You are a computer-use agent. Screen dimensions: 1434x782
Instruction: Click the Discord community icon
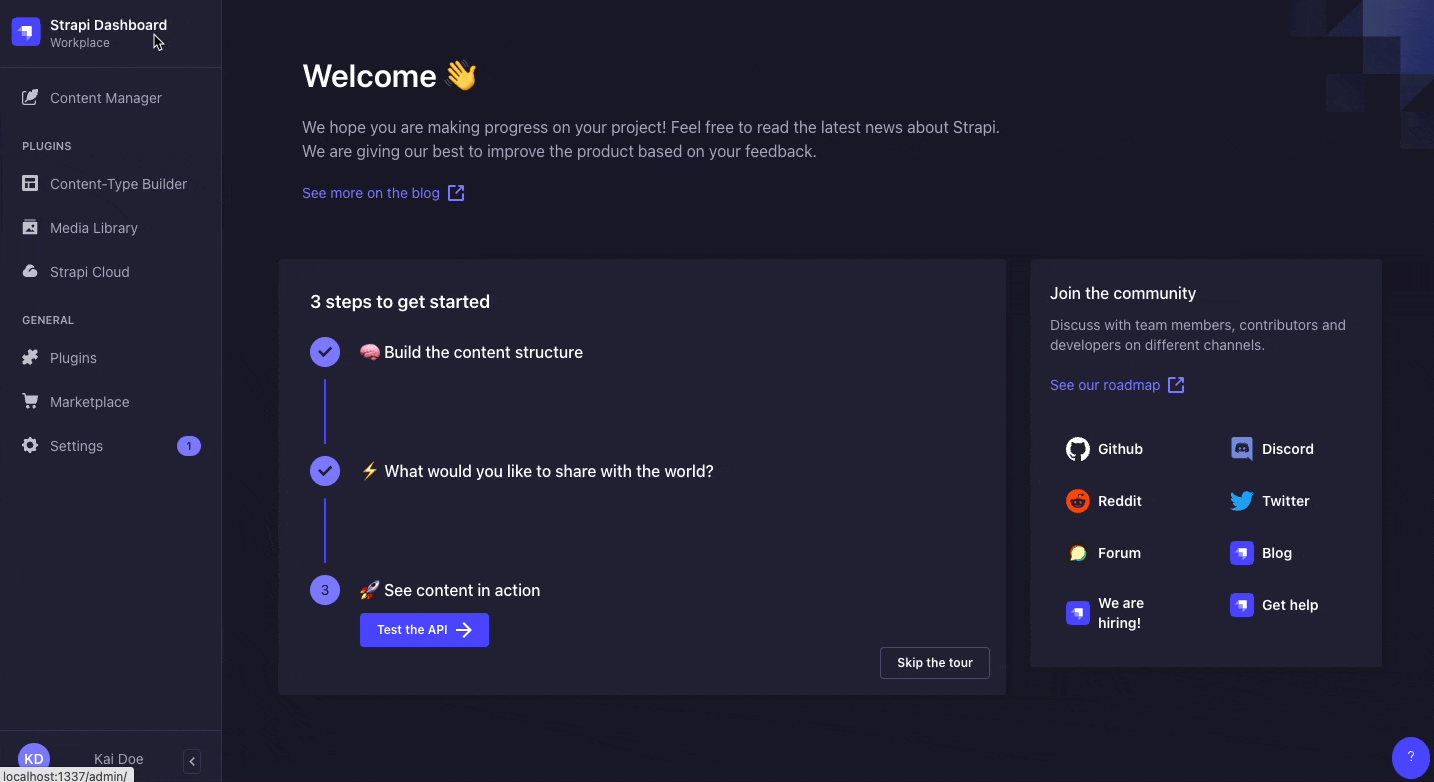click(1241, 449)
